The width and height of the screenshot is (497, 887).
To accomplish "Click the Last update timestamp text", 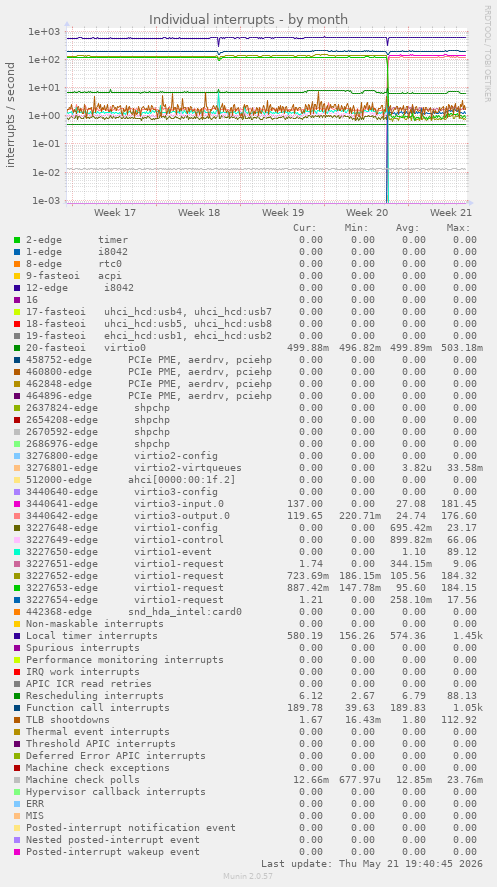I will pyautogui.click(x=372, y=864).
